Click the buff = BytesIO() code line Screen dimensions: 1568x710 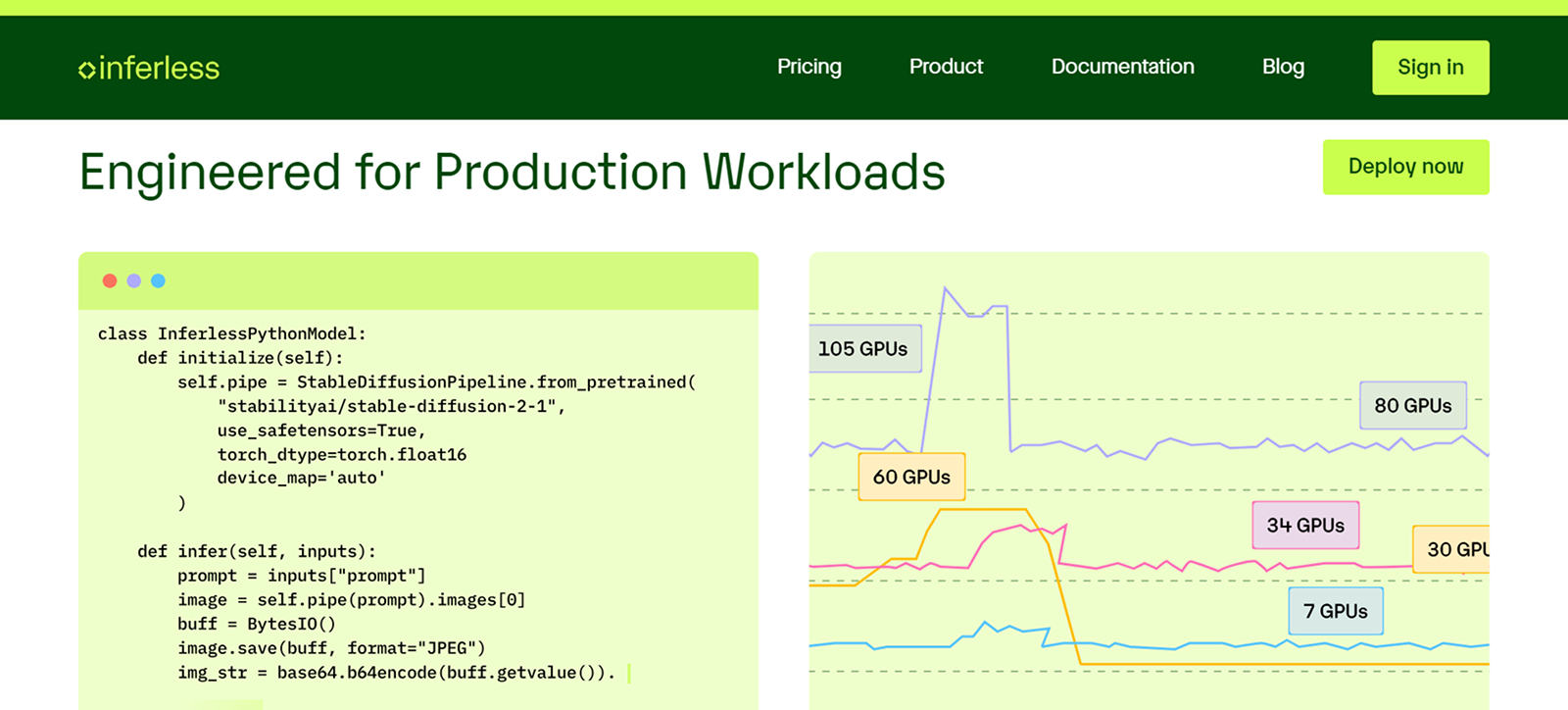(257, 624)
